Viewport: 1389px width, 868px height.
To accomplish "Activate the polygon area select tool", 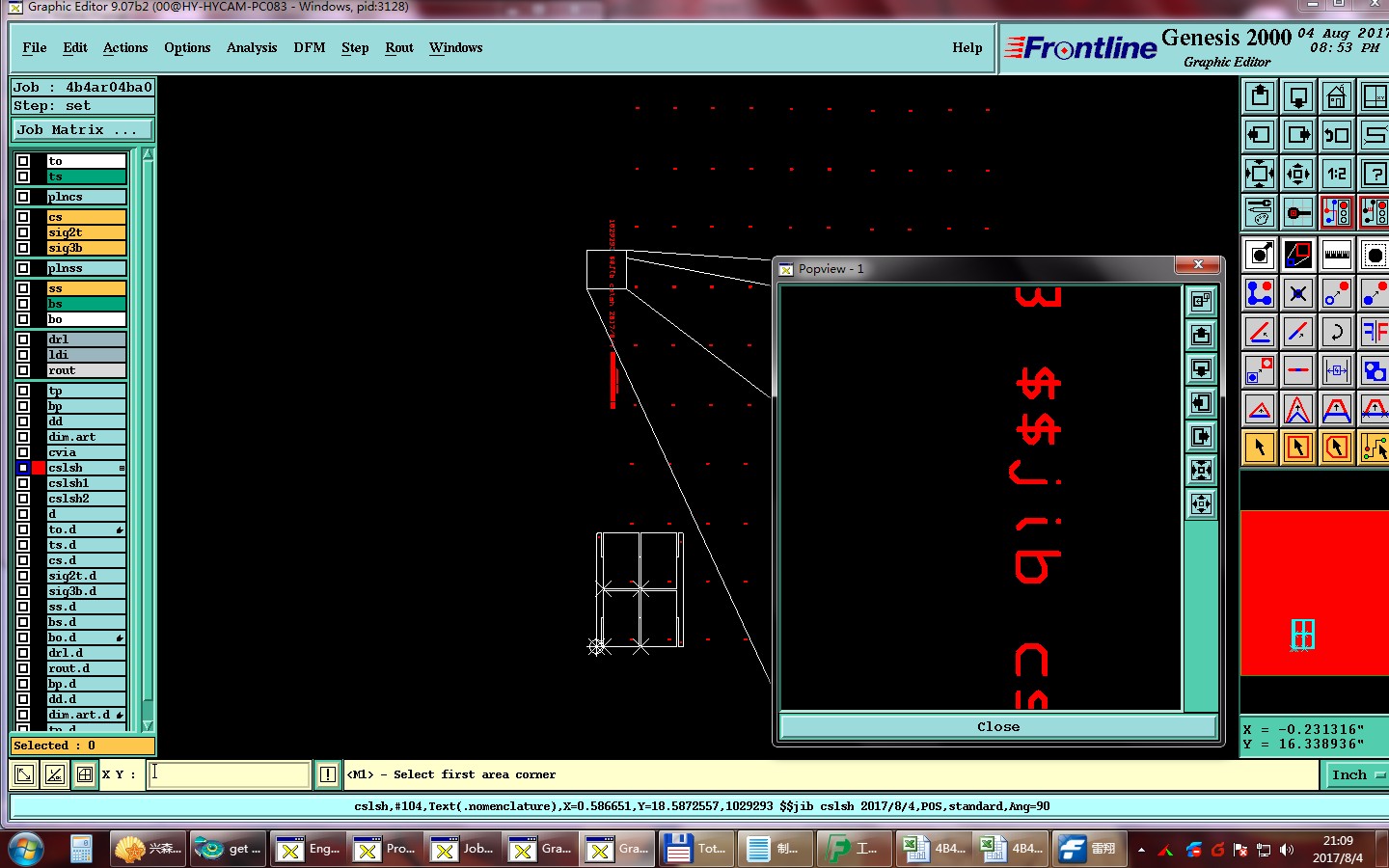I will tap(1337, 448).
